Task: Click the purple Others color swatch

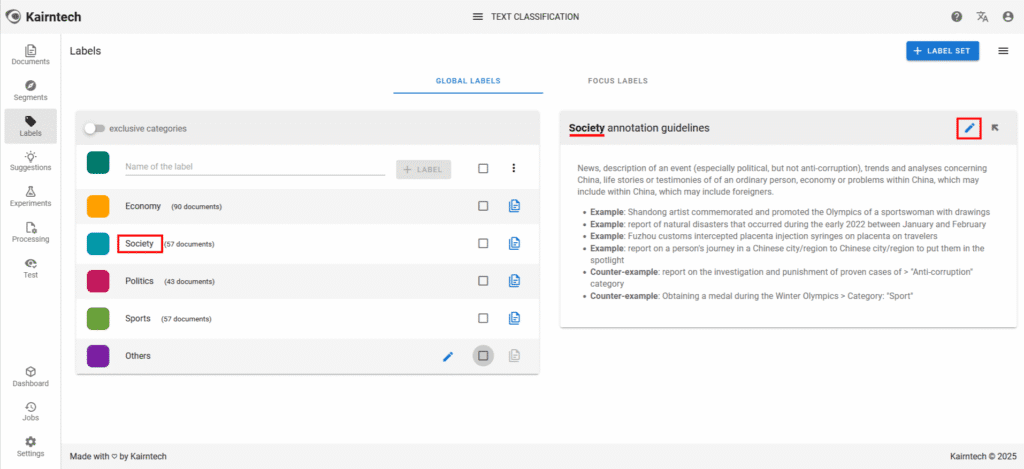Action: click(98, 355)
